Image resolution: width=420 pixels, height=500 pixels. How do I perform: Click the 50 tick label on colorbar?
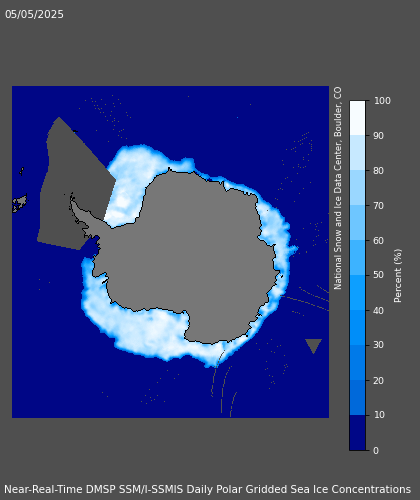pos(378,275)
